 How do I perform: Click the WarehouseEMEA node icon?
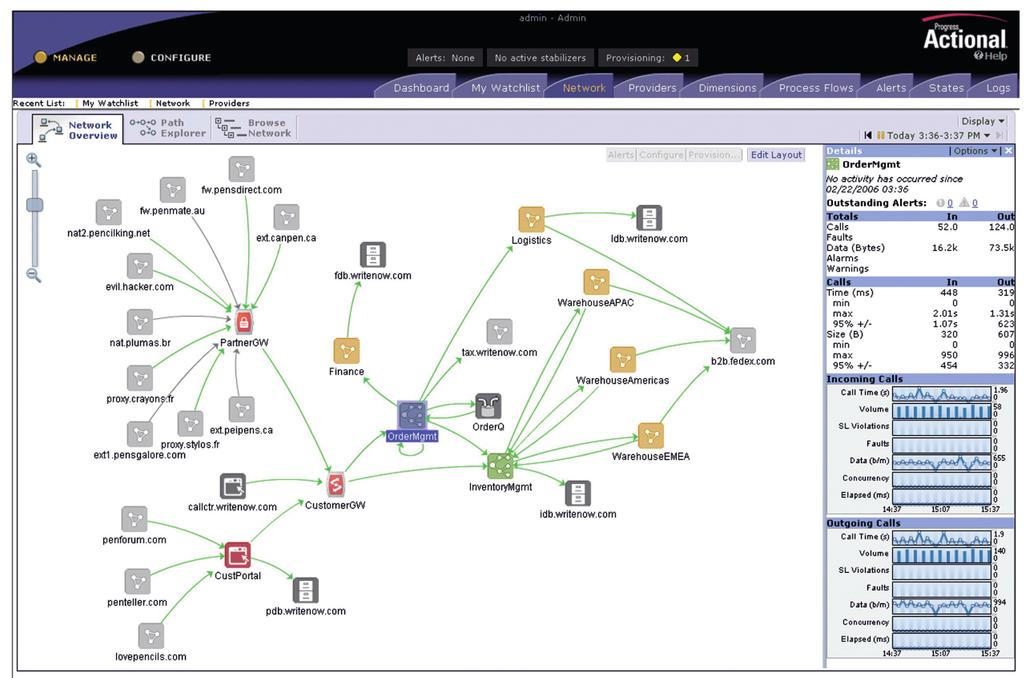(x=650, y=436)
